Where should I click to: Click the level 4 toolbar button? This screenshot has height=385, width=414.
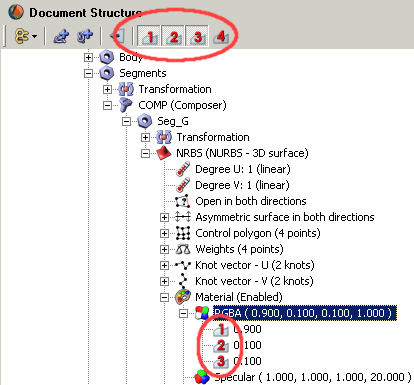pyautogui.click(x=220, y=36)
